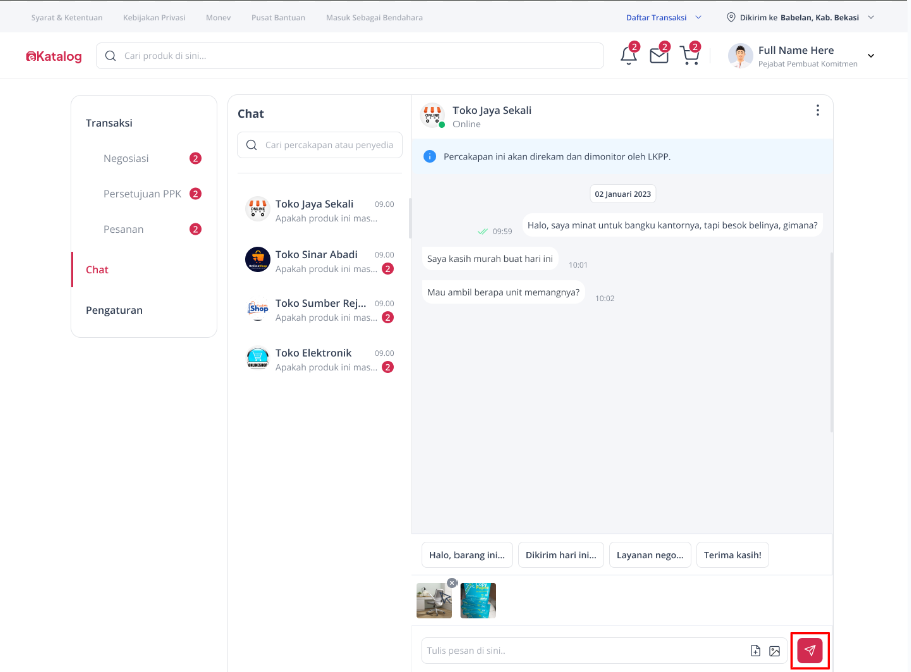
Task: Insert quick reply "Layanan nego..."
Action: point(650,555)
